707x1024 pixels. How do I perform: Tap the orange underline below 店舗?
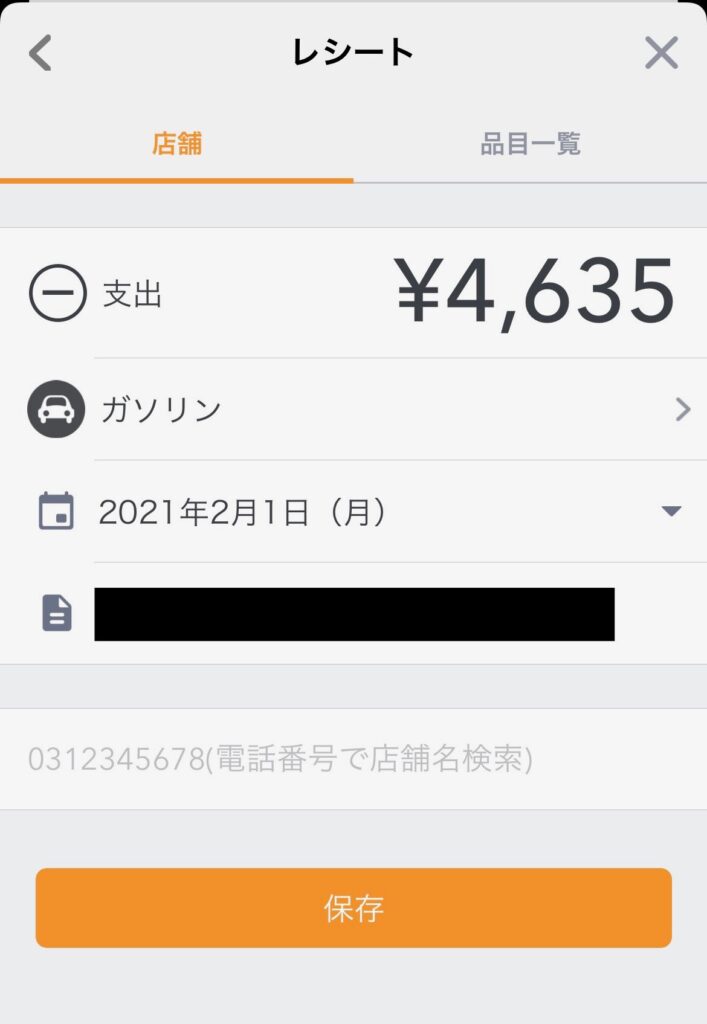[177, 180]
